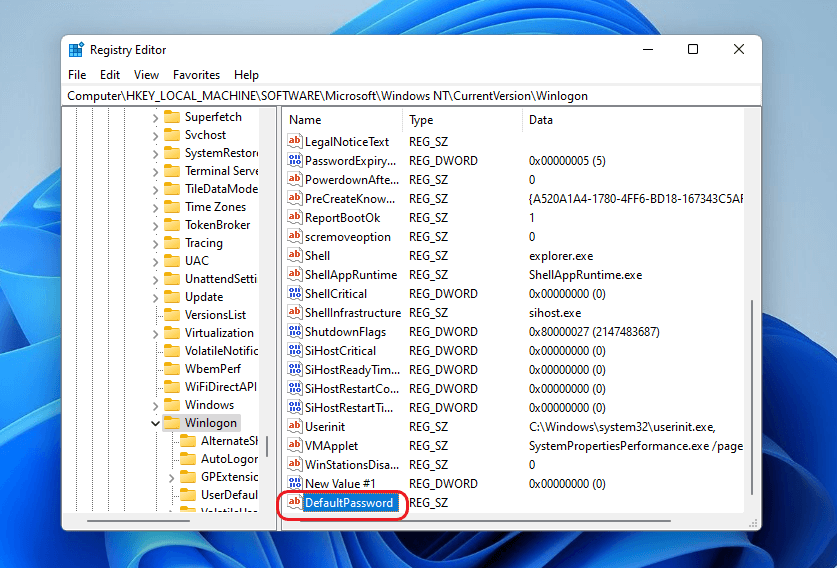Click the DWORD icon beside SiHostCritical

[x=295, y=350]
